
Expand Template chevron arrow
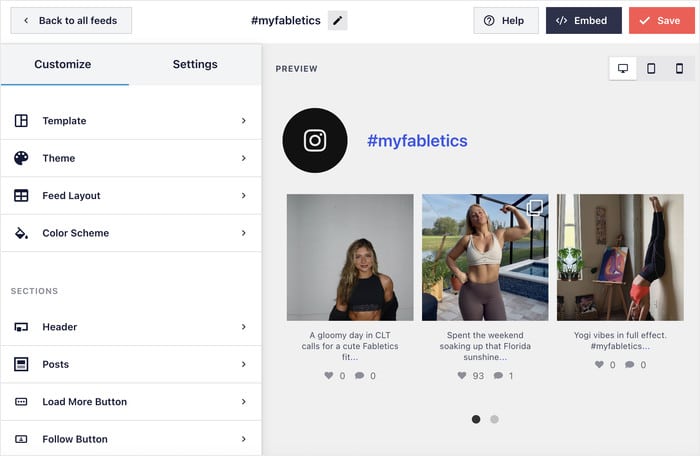pos(244,121)
